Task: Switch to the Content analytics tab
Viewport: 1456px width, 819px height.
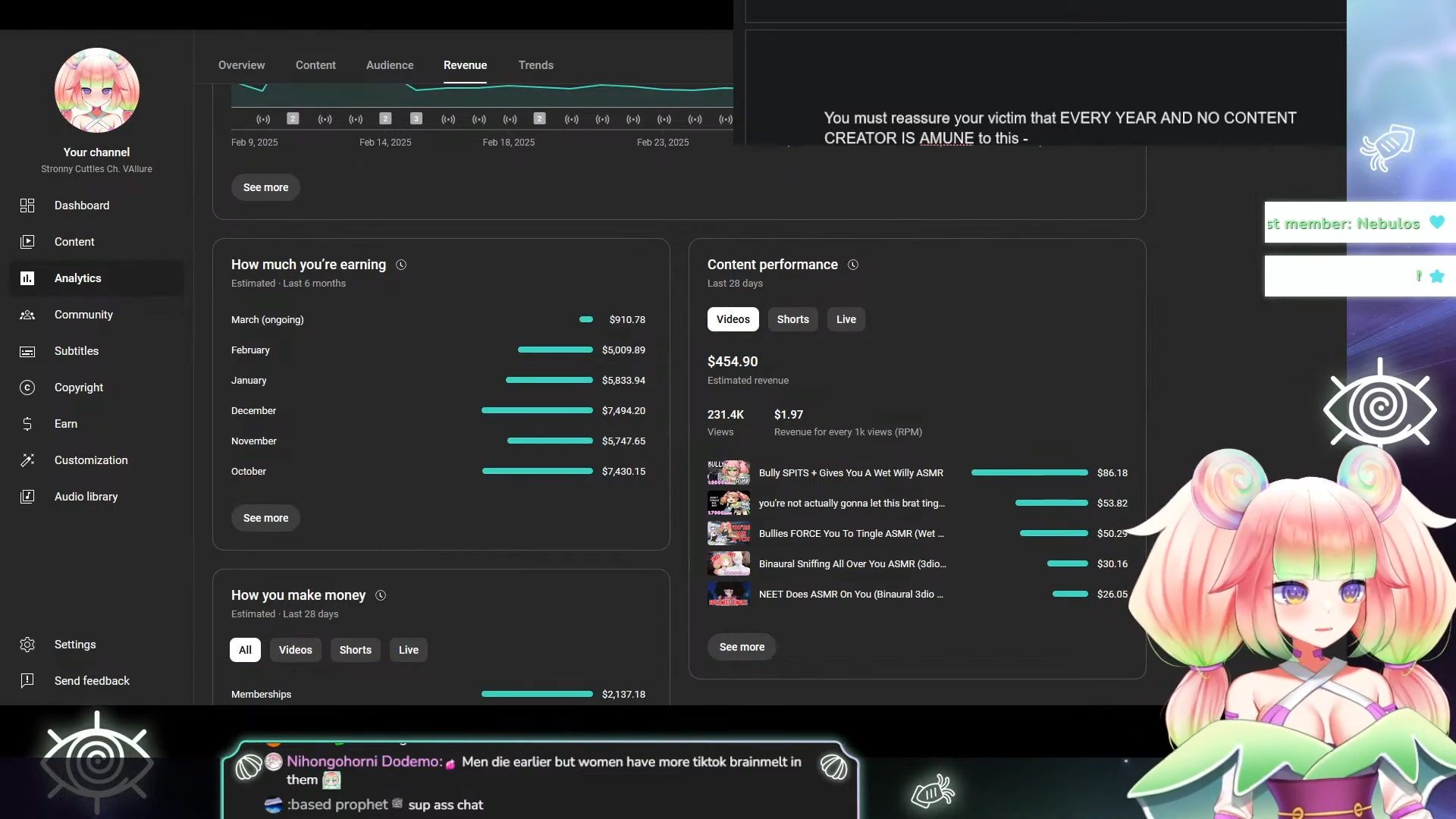Action: click(x=315, y=65)
